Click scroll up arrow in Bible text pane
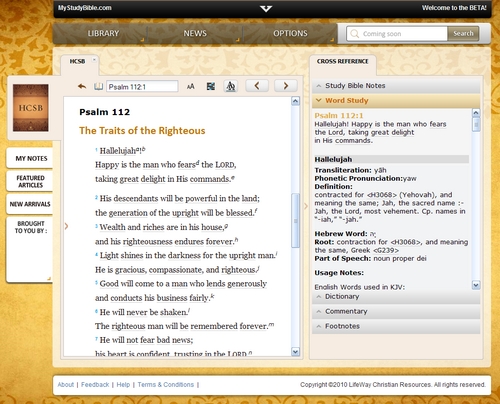Screen dimensions: 500x404 pos(295,101)
